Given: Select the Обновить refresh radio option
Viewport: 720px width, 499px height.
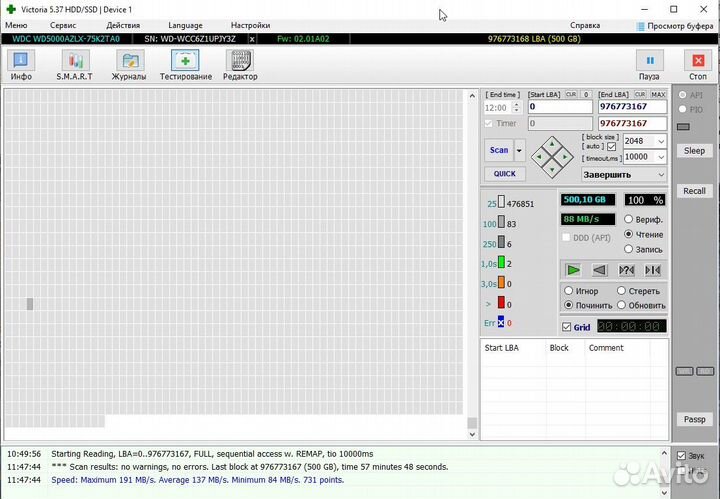Looking at the screenshot, I should click(x=621, y=305).
